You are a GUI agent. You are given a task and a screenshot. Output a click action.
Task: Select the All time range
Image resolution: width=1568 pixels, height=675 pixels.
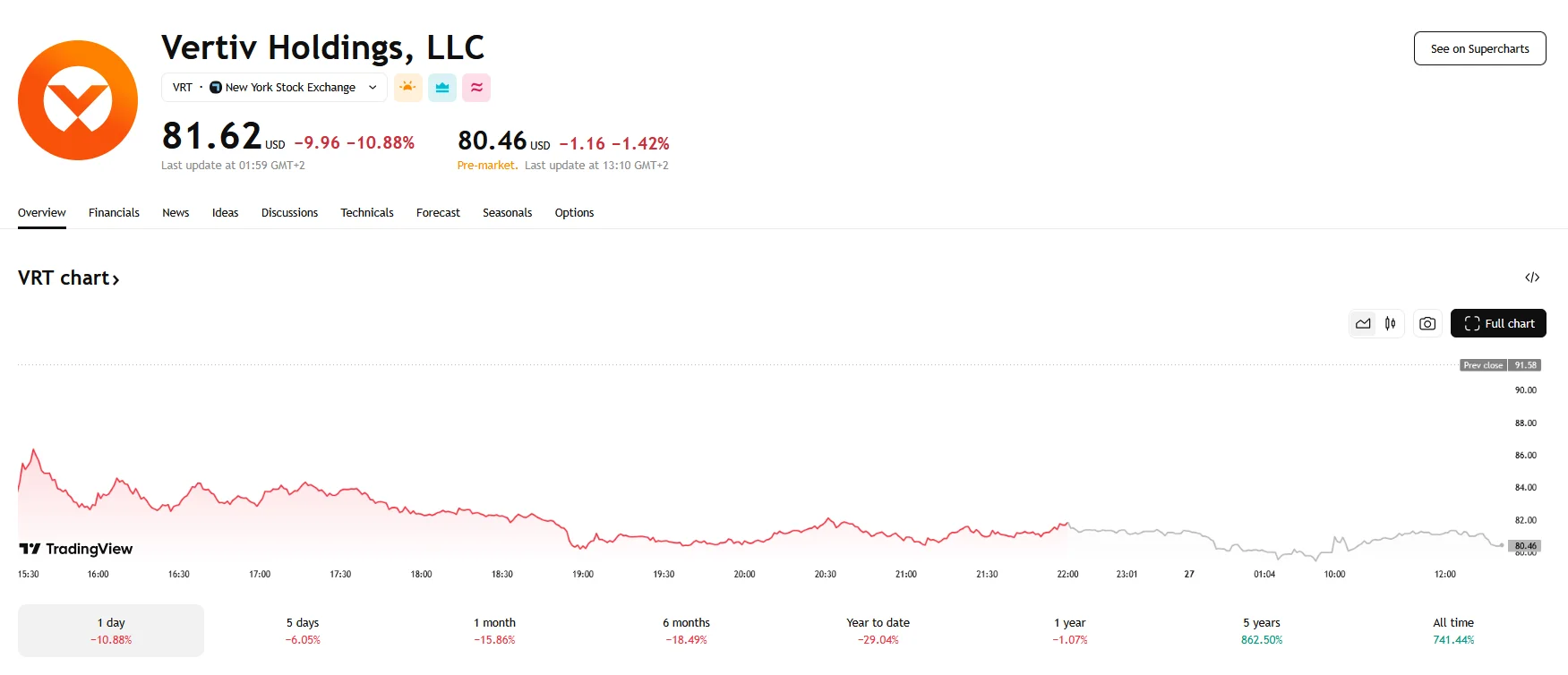click(1452, 630)
